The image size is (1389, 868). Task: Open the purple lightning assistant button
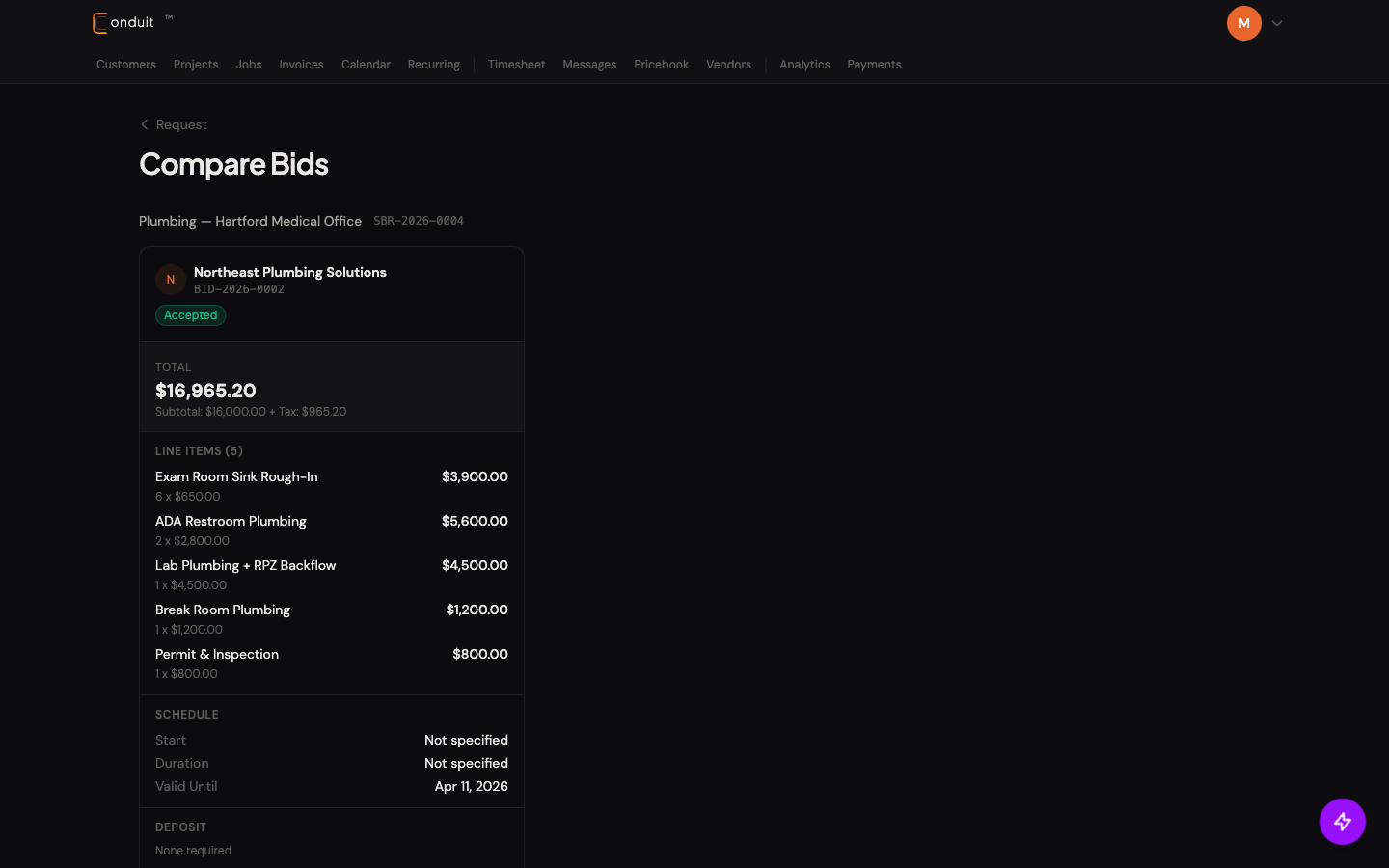point(1343,822)
